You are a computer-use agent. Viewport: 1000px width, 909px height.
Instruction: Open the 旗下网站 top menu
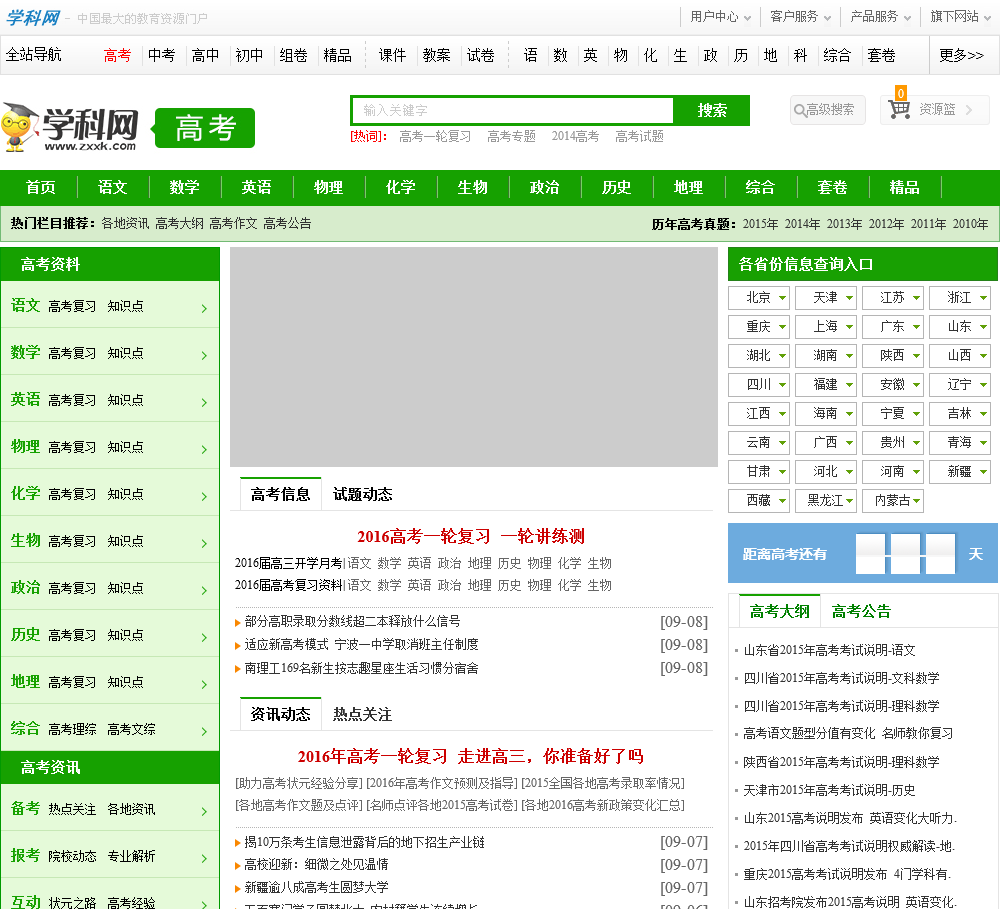click(960, 17)
